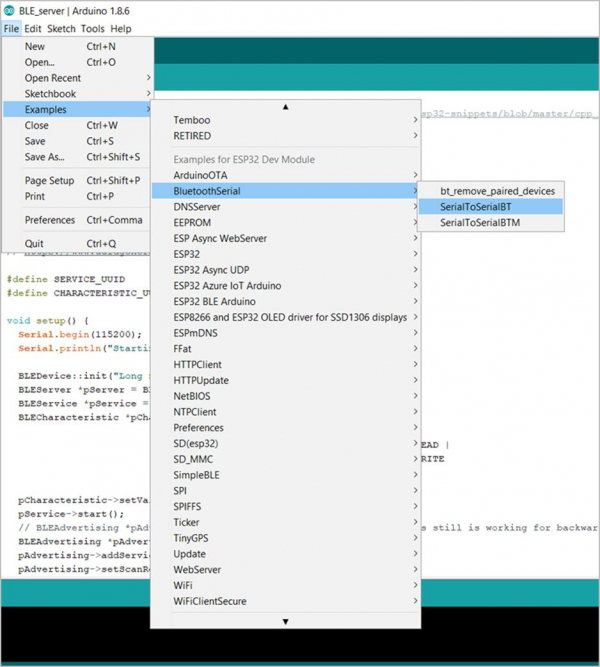Open the Preferences library examples
Image resolution: width=600 pixels, height=667 pixels.
click(x=286, y=428)
